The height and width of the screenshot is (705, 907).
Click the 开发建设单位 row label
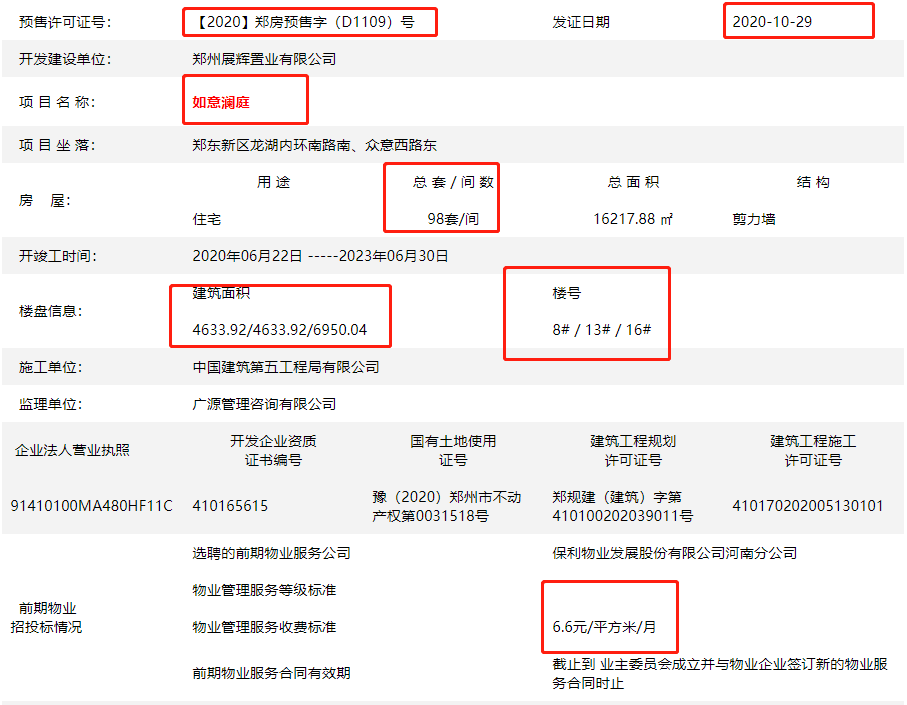point(65,59)
